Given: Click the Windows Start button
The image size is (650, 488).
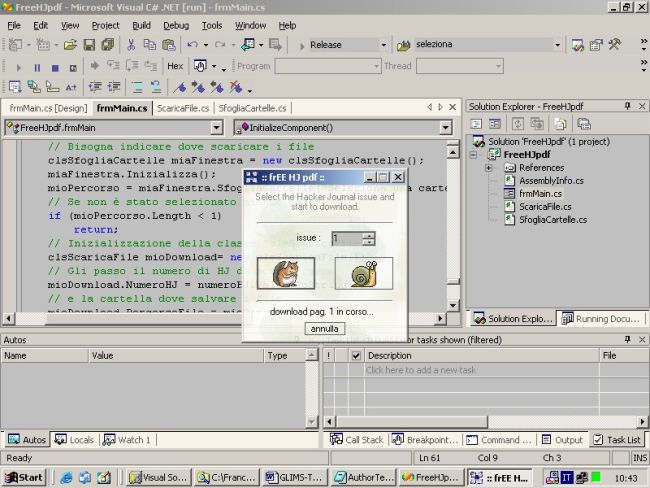Looking at the screenshot, I should click(x=24, y=478).
